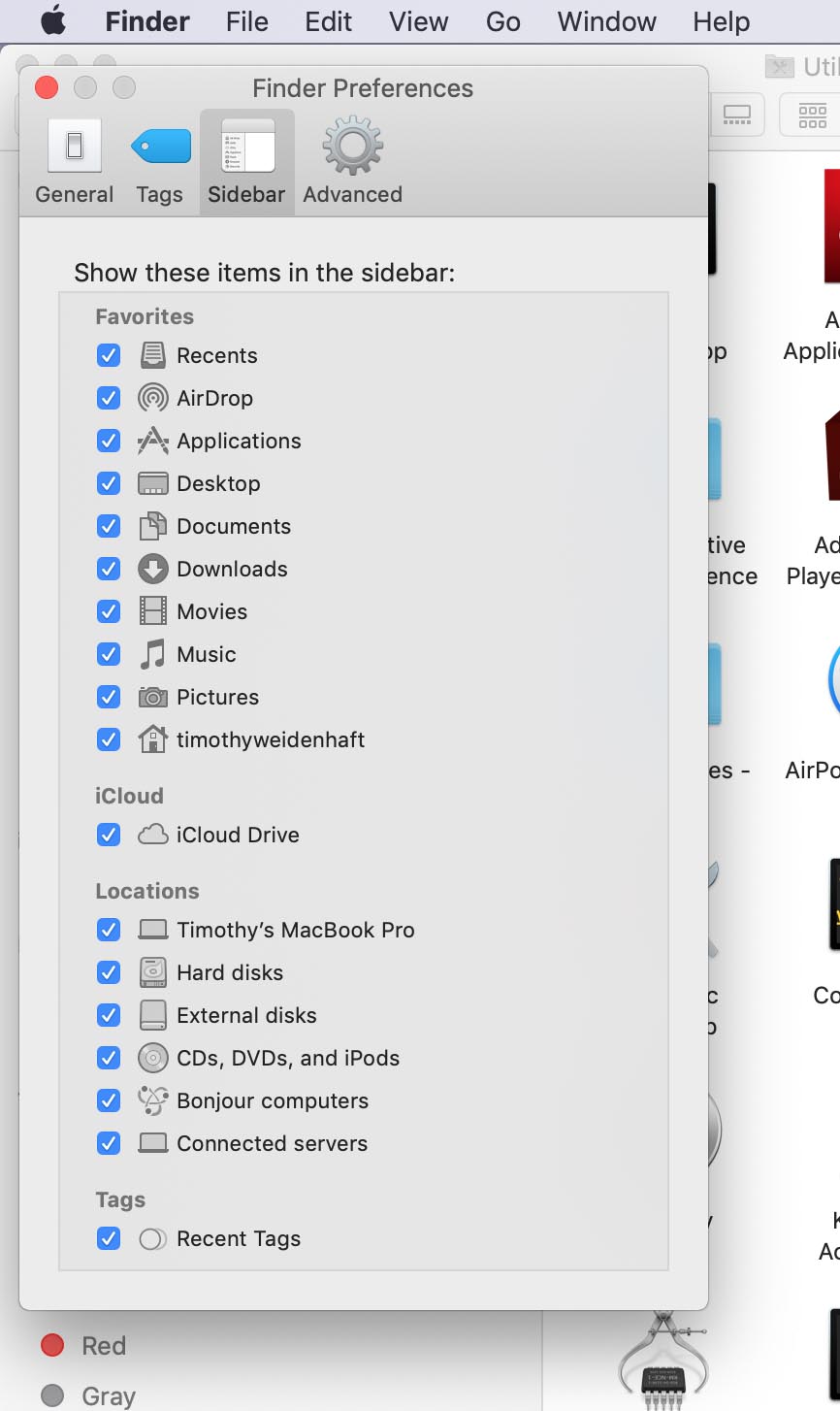Uncheck the Recents checkbox
Image resolution: width=840 pixels, height=1411 pixels.
point(109,355)
